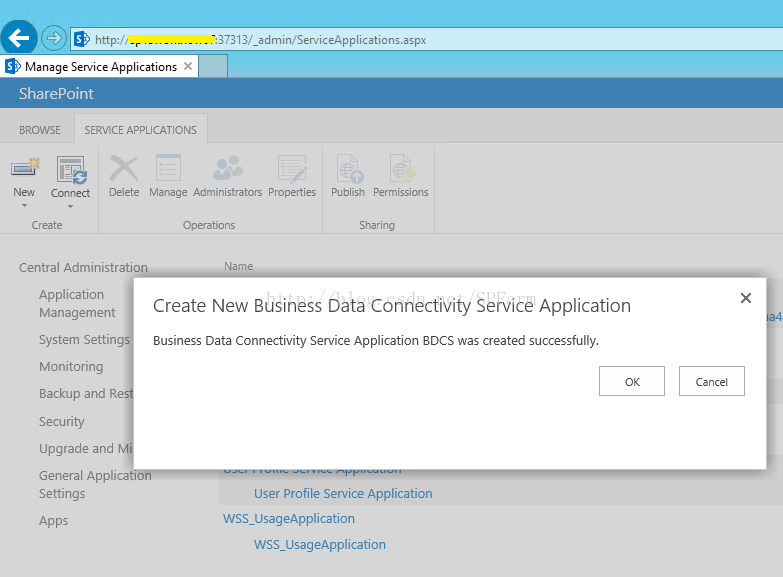Screen dimensions: 783x577
Task: Expand the Connect dropdown arrow
Action: click(x=70, y=206)
